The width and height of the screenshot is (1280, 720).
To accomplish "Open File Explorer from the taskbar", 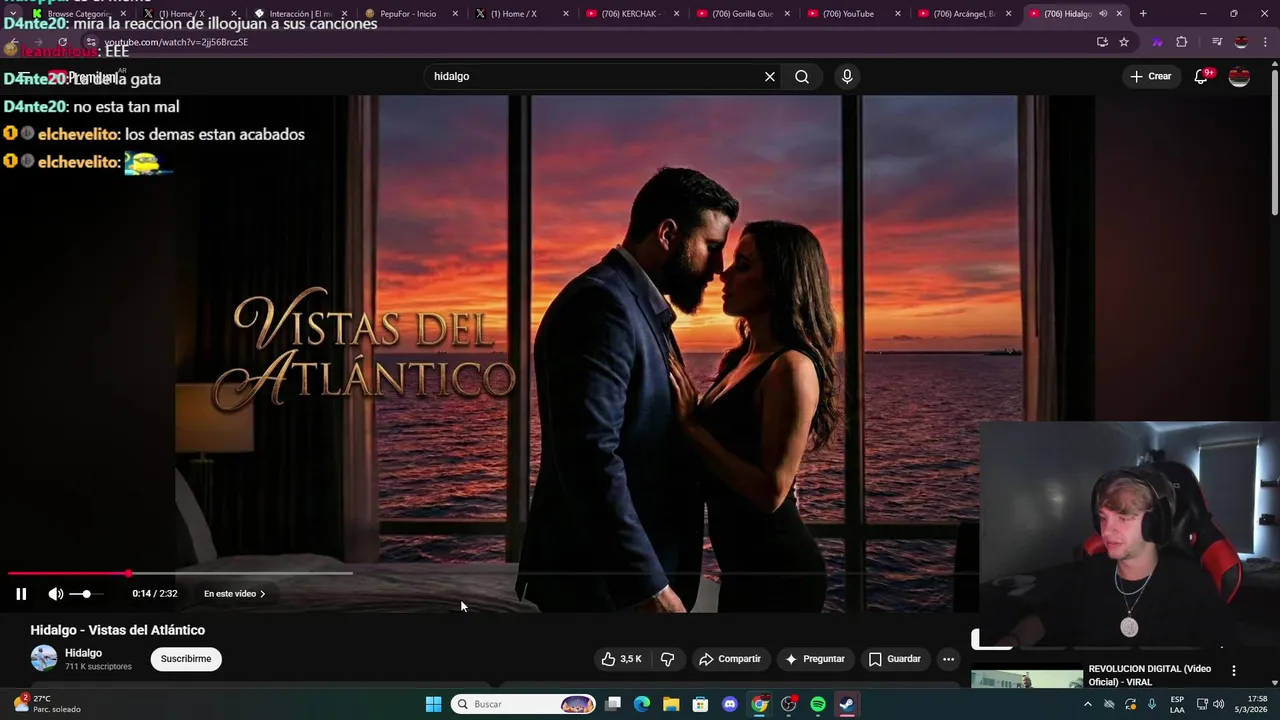I will point(671,704).
